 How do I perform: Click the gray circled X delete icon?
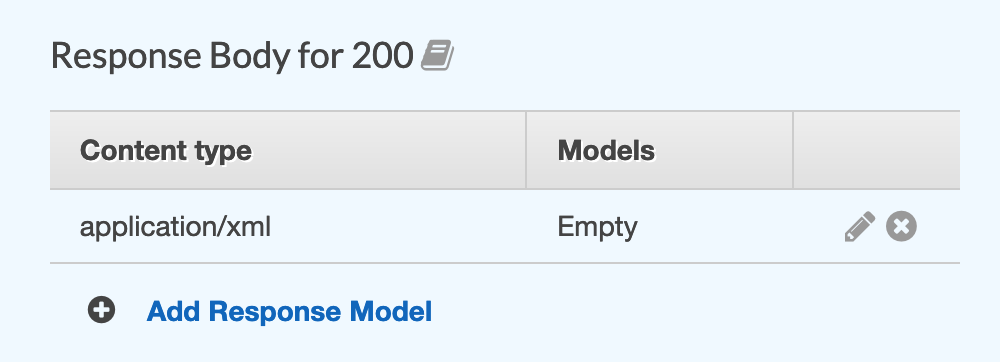[x=901, y=227]
